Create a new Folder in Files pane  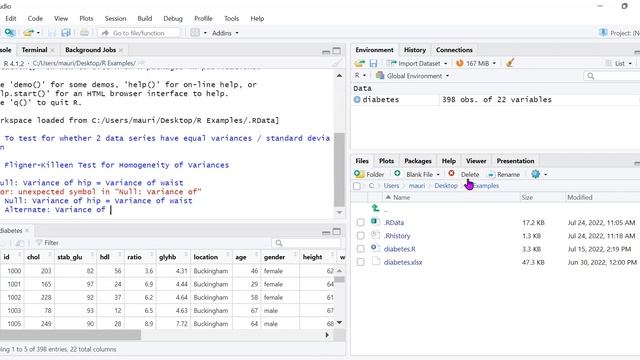[x=369, y=174]
